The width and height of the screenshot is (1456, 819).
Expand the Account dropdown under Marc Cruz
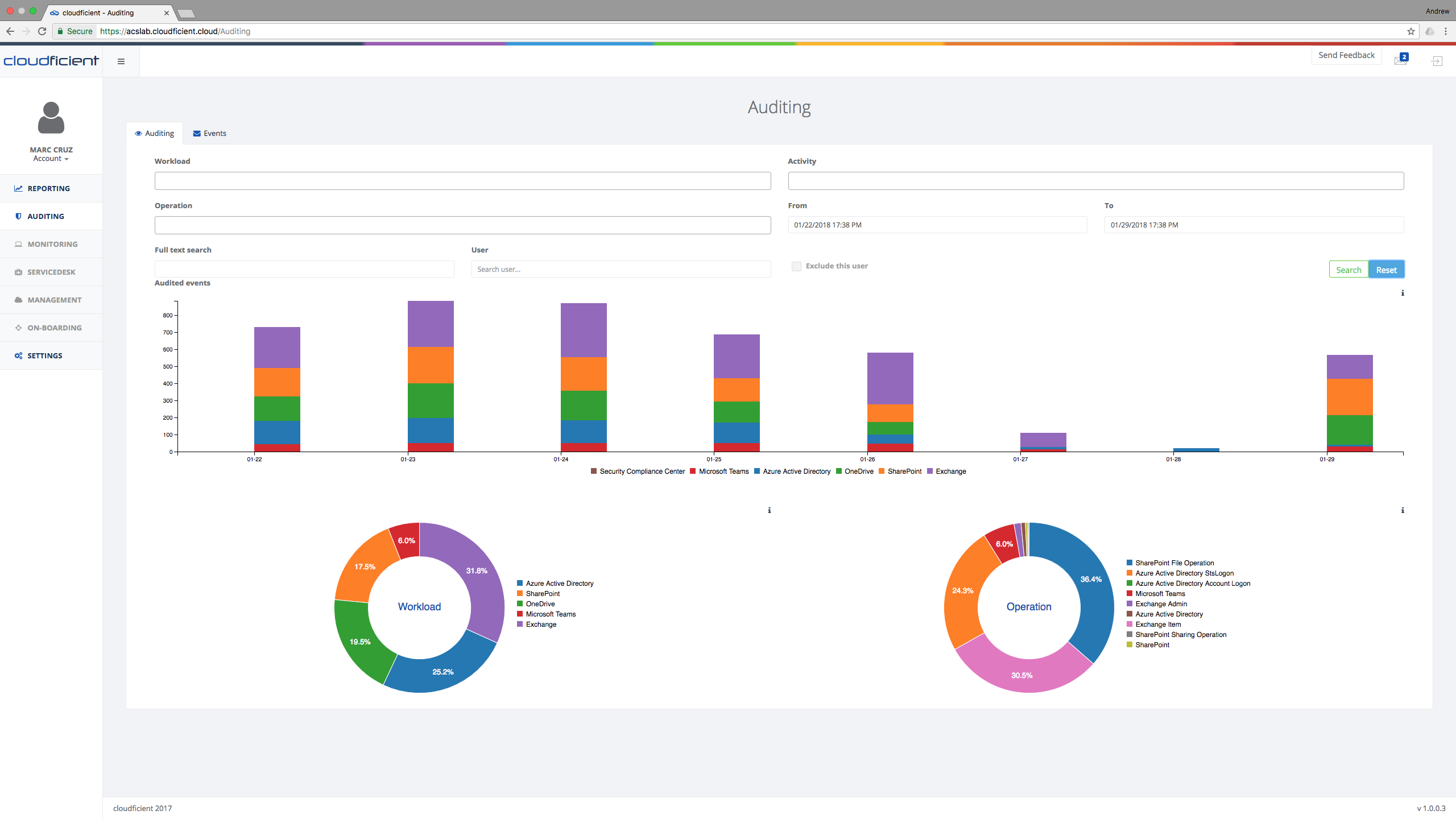[x=51, y=158]
